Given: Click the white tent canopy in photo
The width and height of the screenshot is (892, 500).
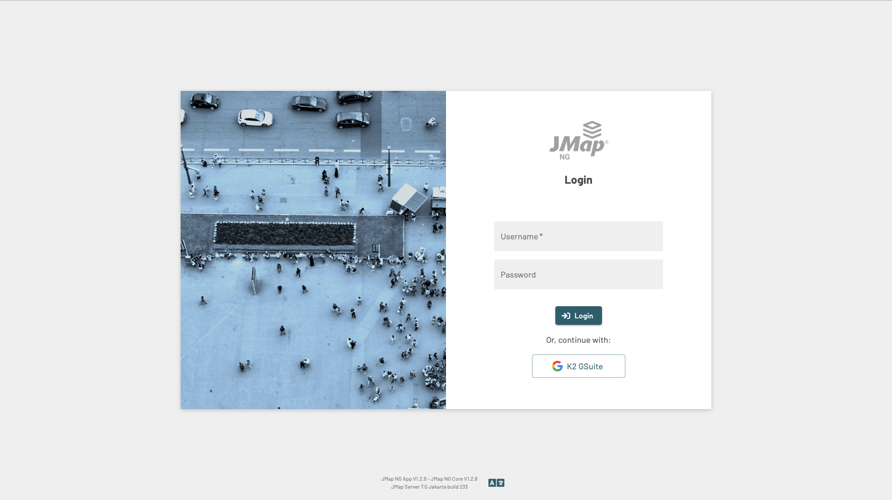Looking at the screenshot, I should [x=408, y=198].
